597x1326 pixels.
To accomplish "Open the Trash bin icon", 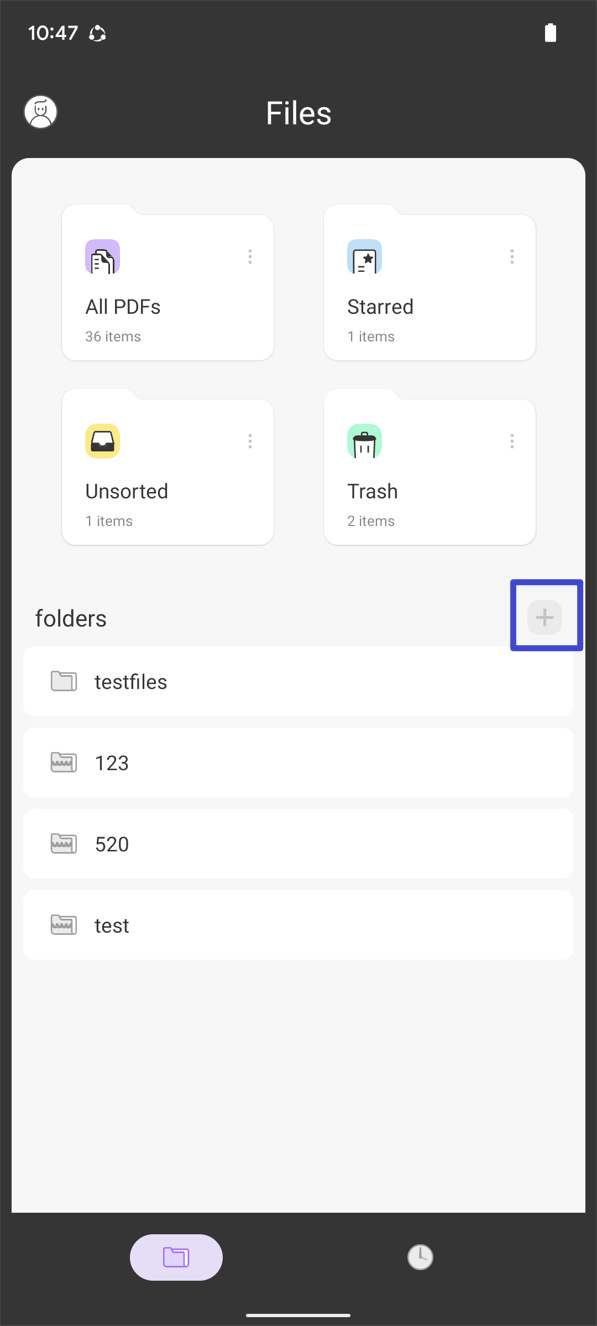I will pos(364,441).
